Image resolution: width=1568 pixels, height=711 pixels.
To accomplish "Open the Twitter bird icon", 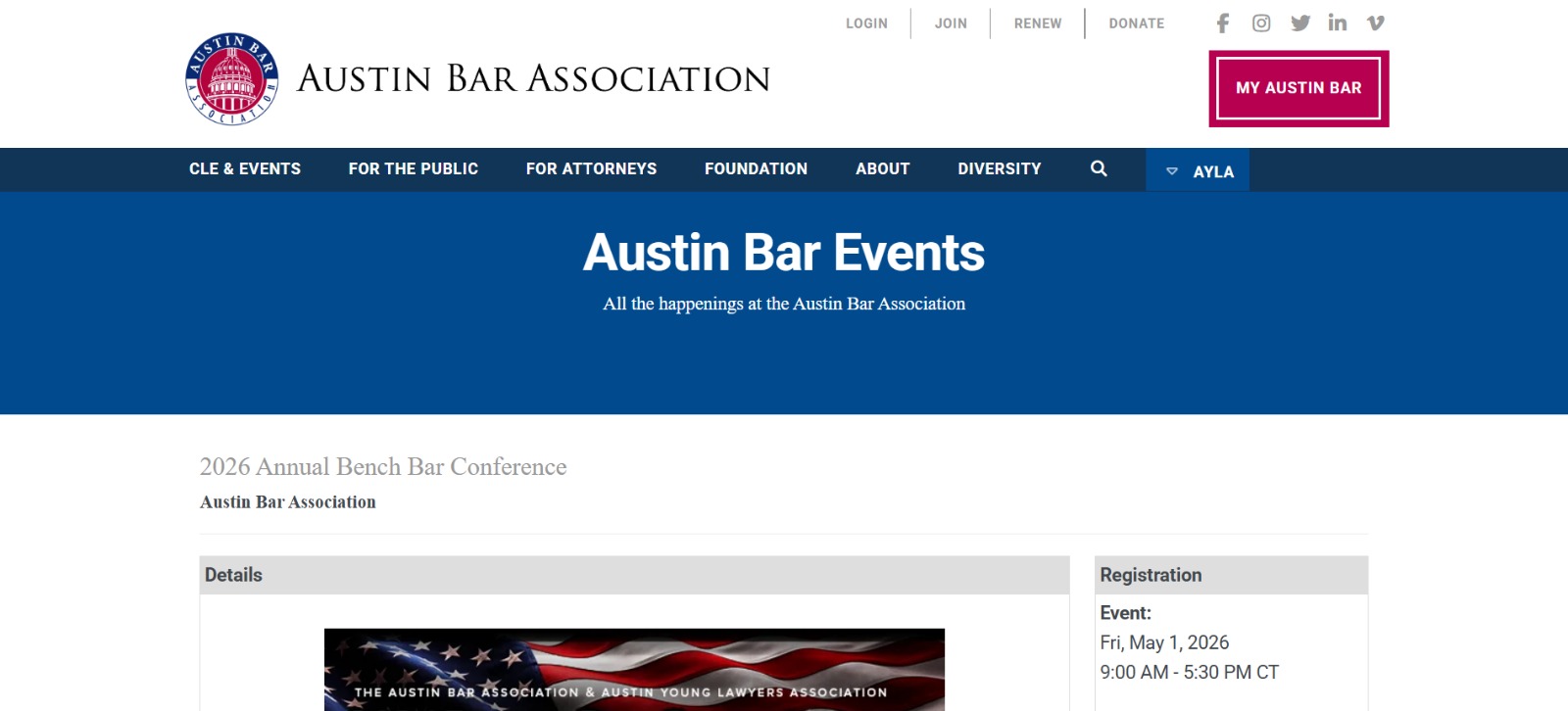I will [x=1300, y=24].
